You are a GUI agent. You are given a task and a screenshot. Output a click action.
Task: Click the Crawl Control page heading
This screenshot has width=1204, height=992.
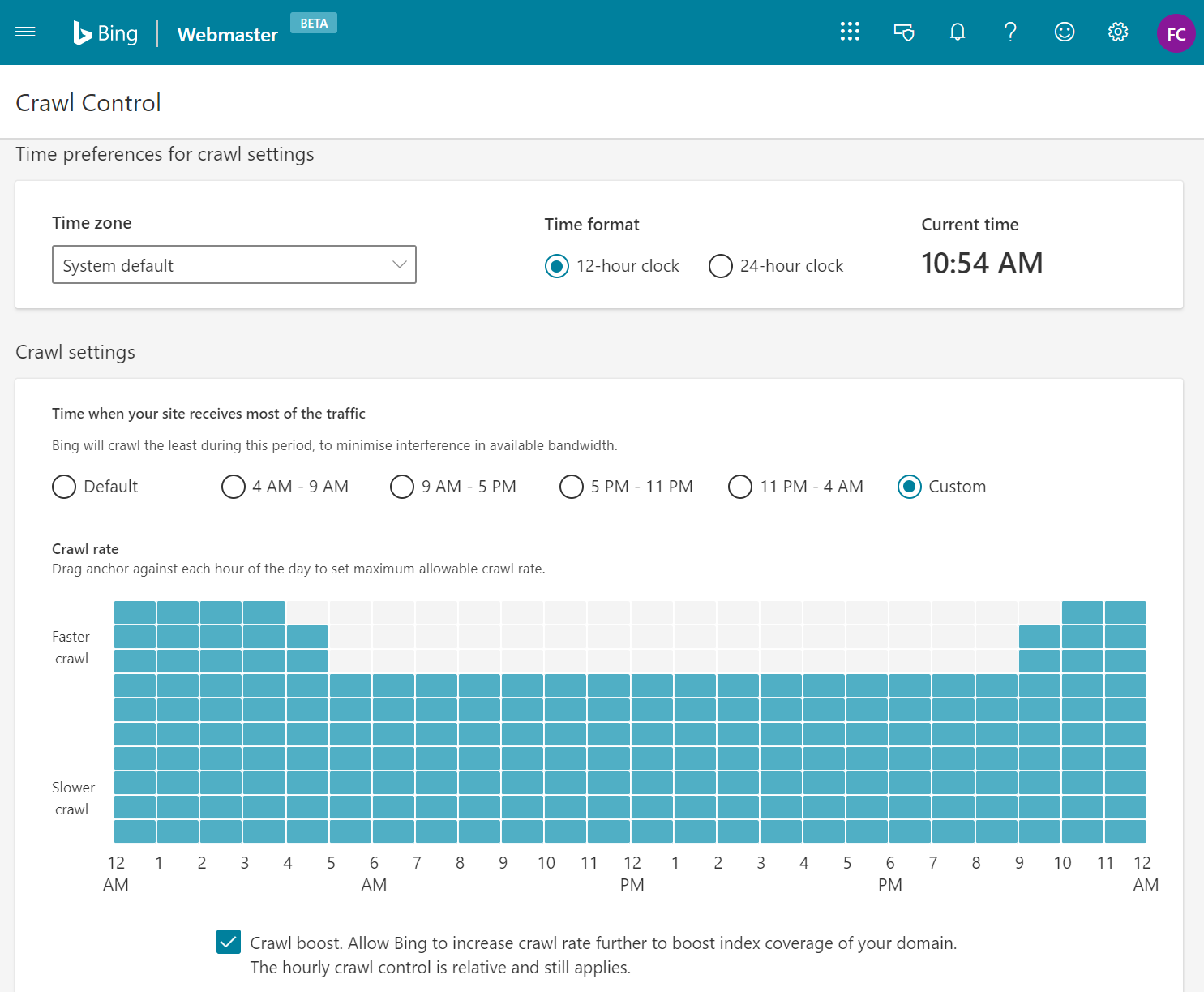pos(88,102)
